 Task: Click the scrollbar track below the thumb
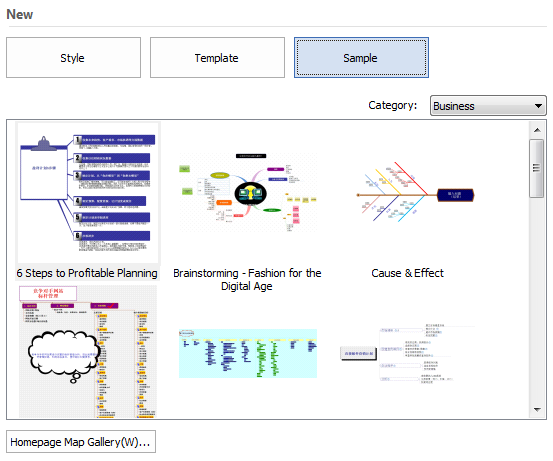click(537, 300)
